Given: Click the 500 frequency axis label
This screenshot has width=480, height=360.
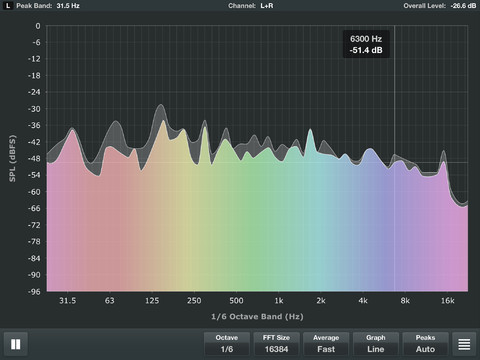Looking at the screenshot, I should point(236,301).
